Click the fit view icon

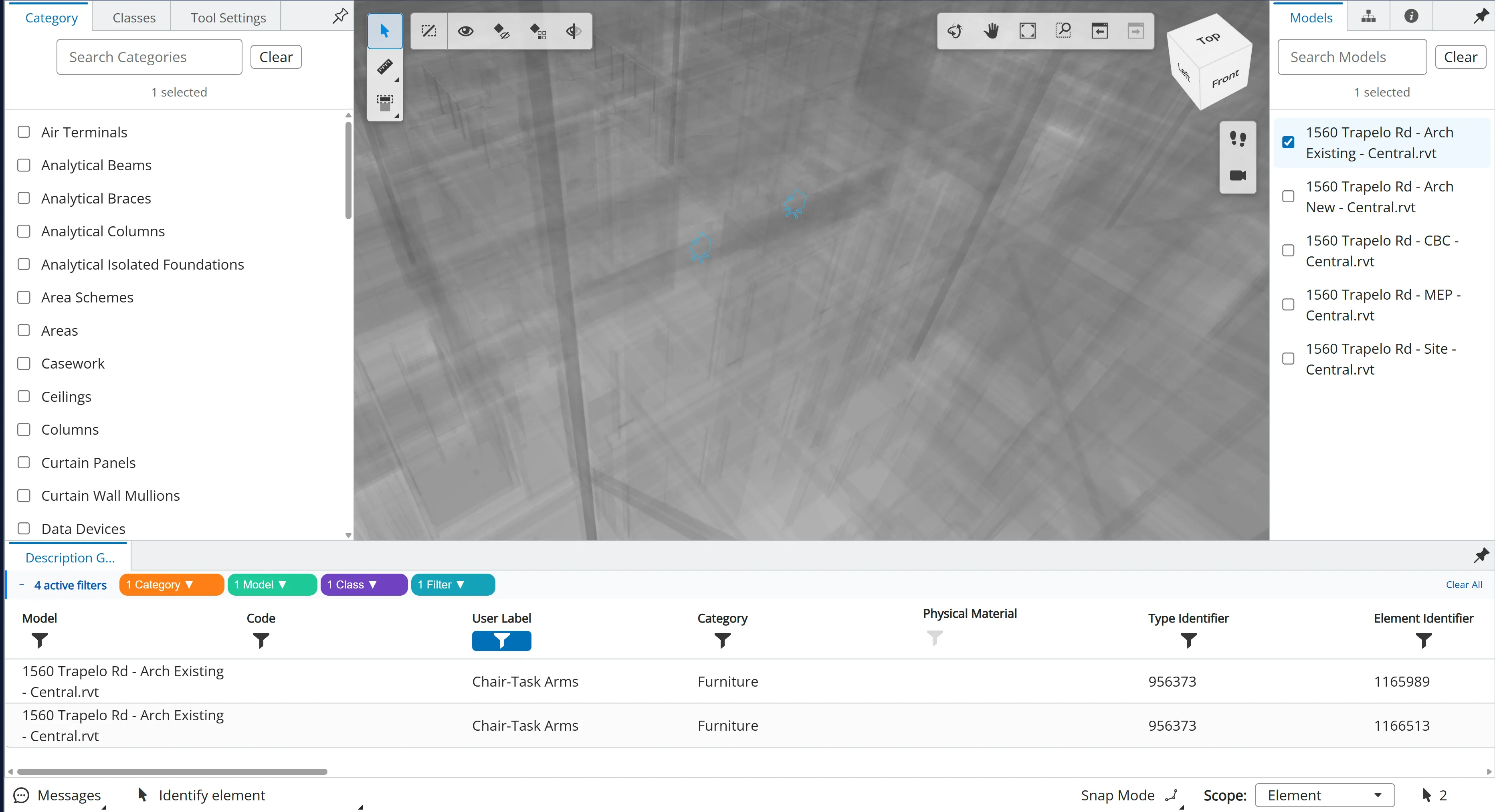[1027, 31]
